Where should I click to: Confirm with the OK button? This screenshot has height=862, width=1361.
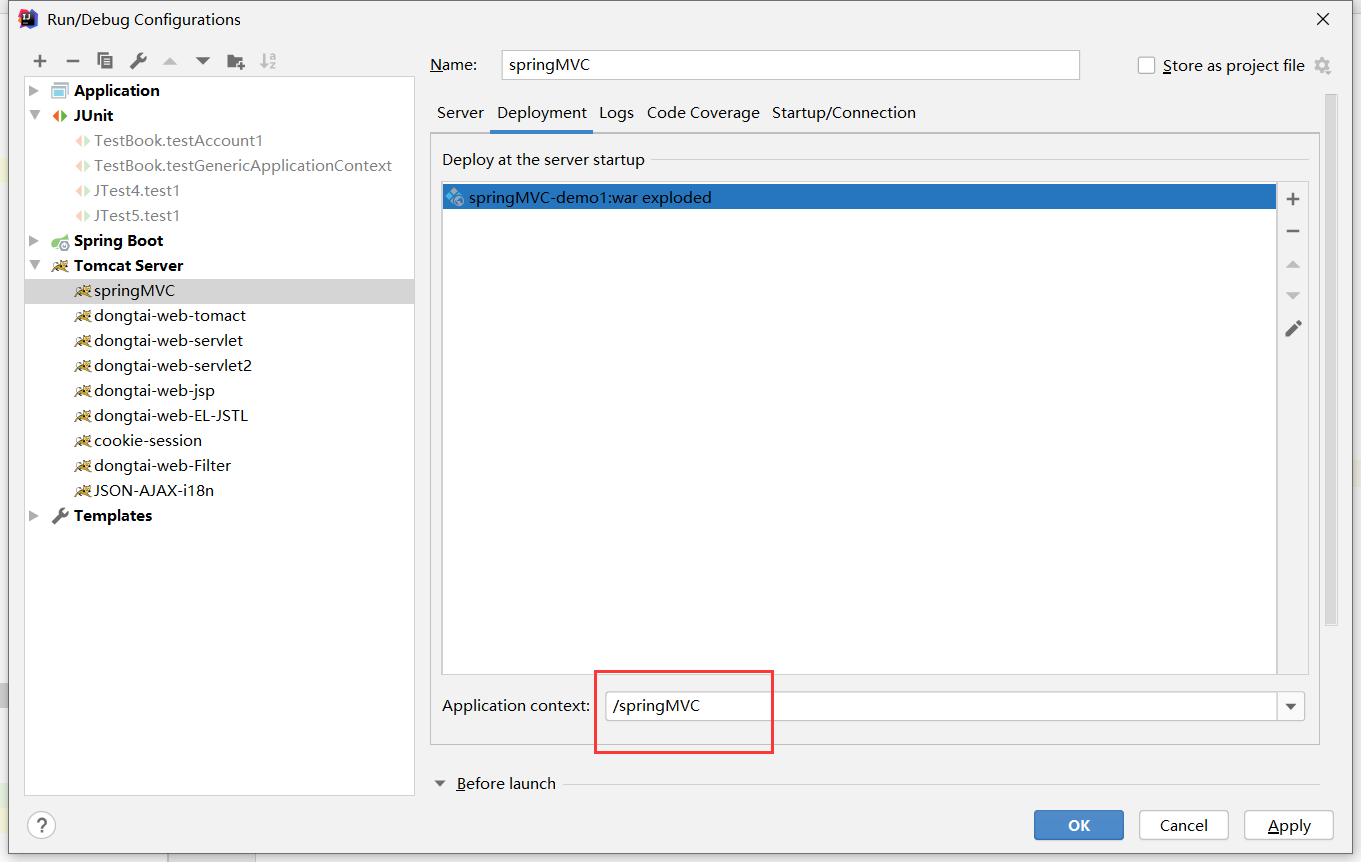pos(1079,825)
